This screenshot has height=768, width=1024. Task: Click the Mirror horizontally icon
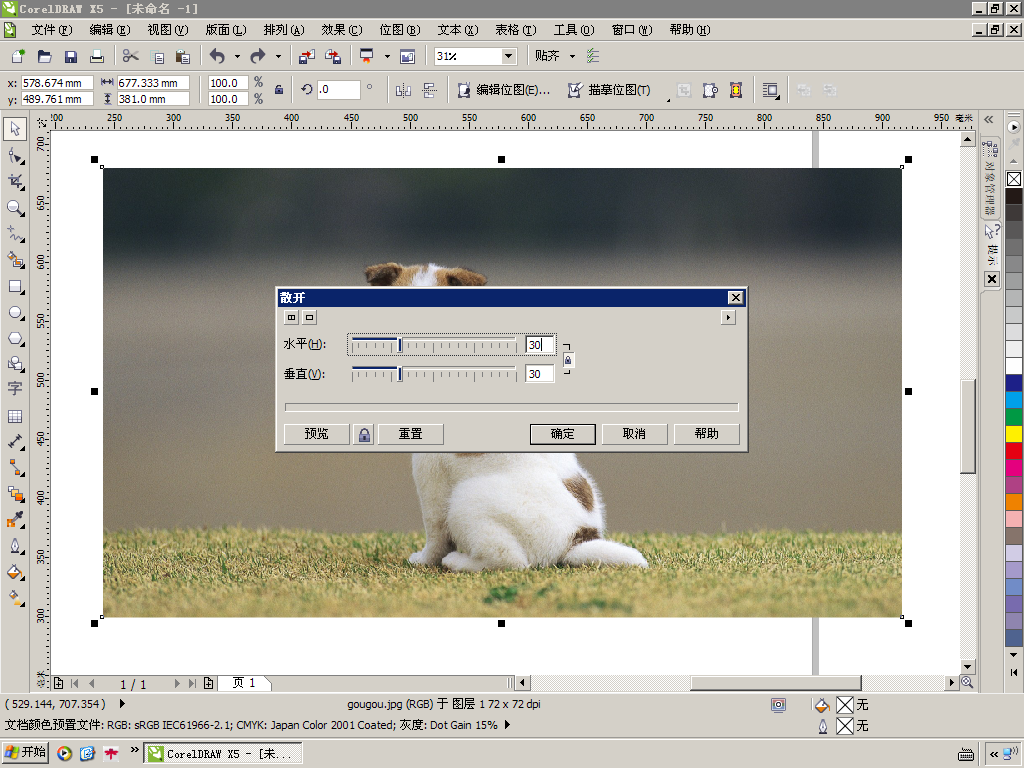[403, 90]
